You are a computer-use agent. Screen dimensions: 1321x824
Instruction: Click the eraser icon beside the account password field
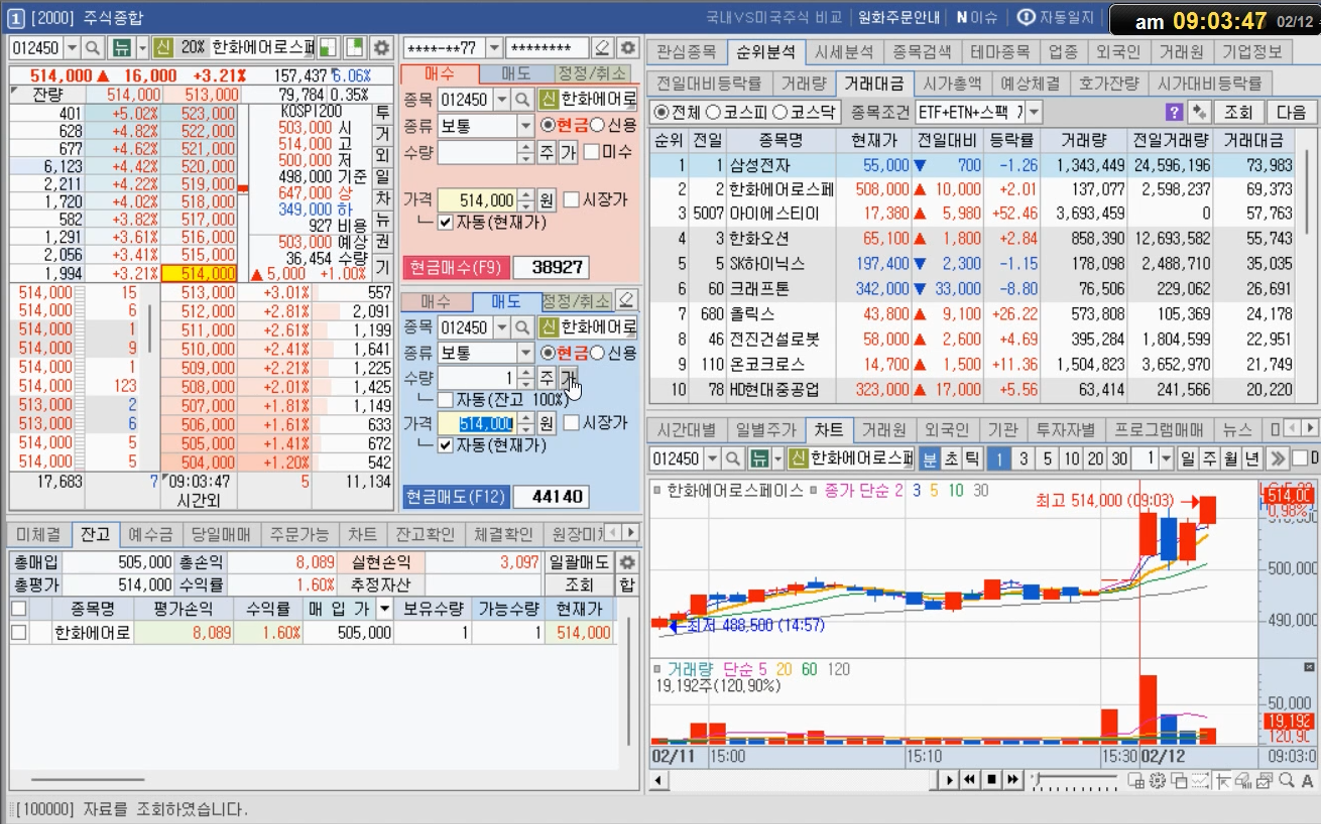point(602,47)
